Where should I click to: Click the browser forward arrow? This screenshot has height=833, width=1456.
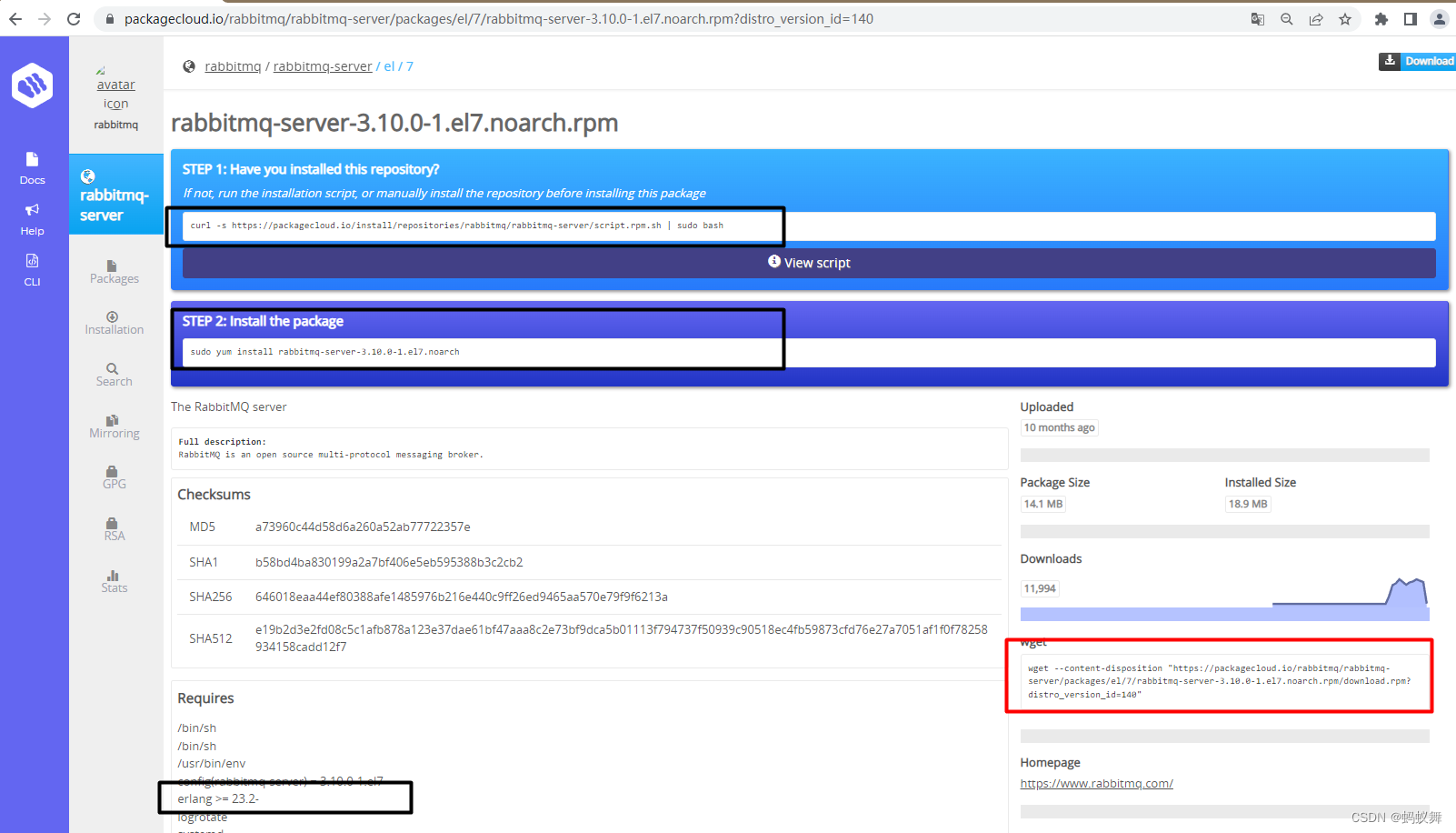(45, 18)
